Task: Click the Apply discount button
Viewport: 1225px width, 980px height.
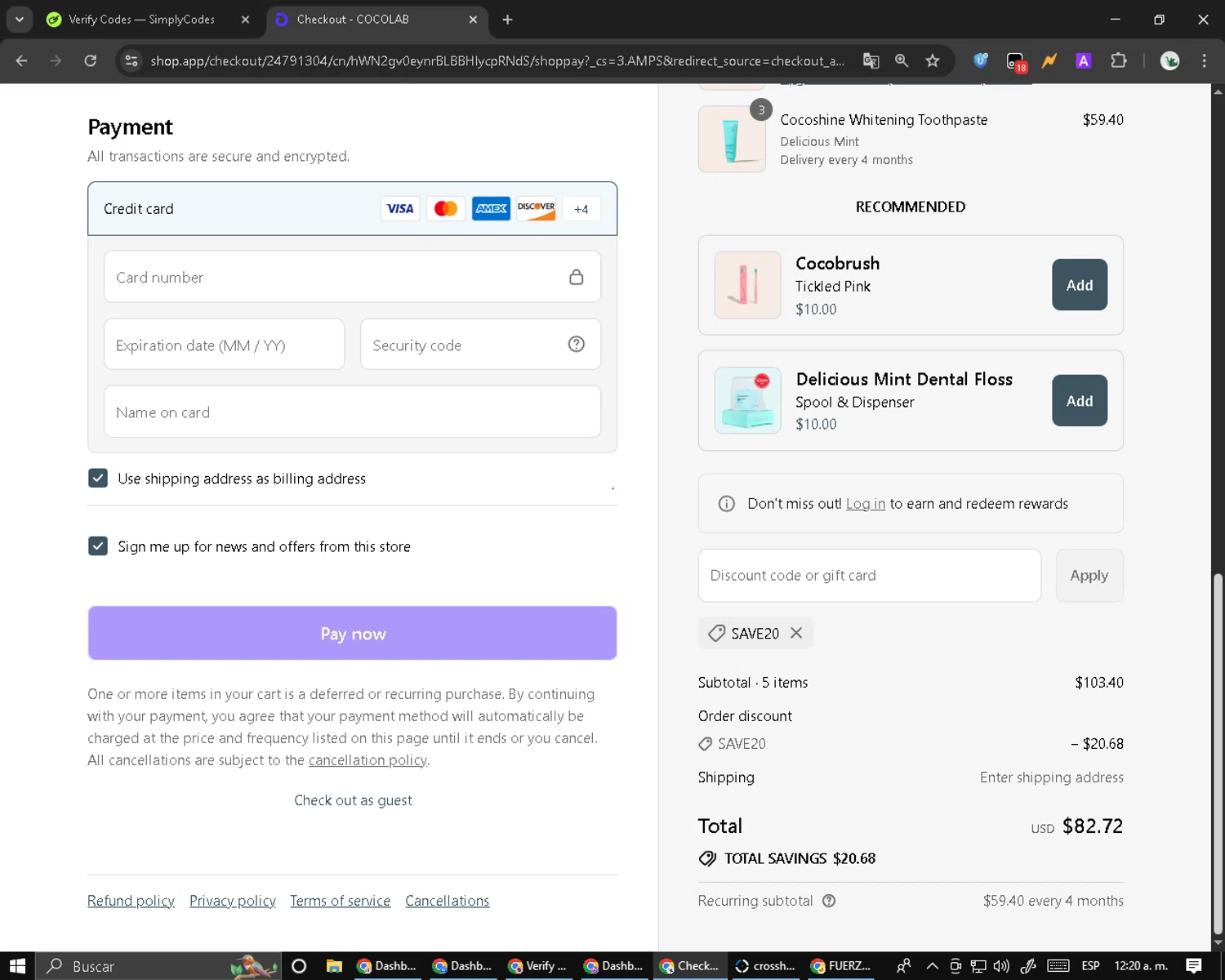Action: tap(1089, 576)
